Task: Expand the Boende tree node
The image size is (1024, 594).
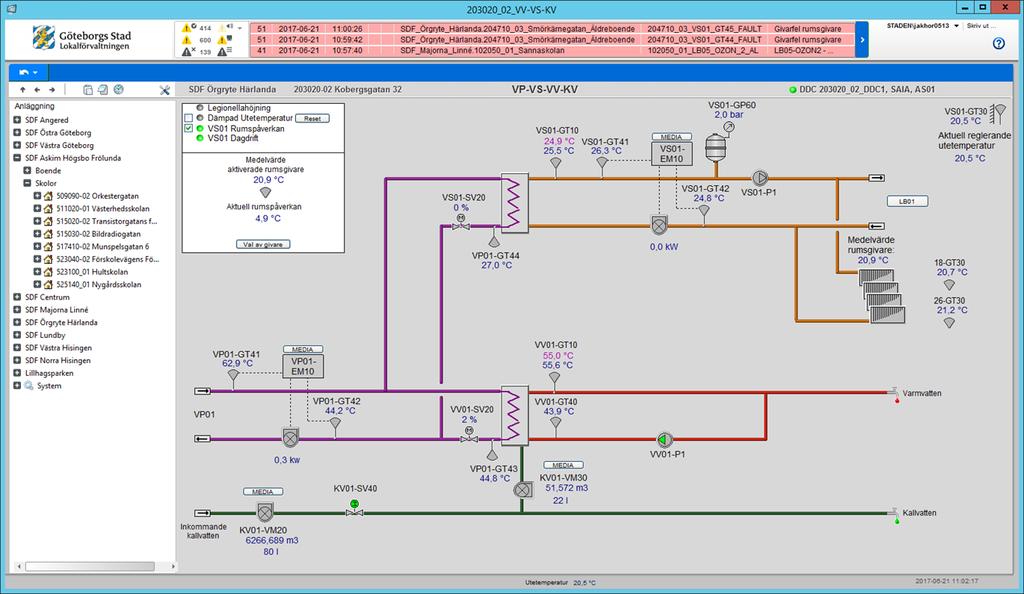Action: click(27, 170)
